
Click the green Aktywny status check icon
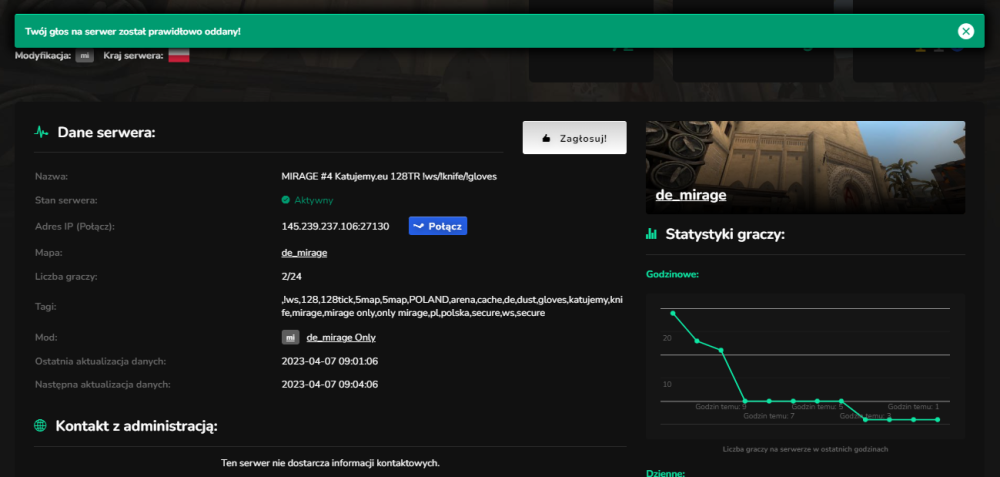(x=286, y=200)
